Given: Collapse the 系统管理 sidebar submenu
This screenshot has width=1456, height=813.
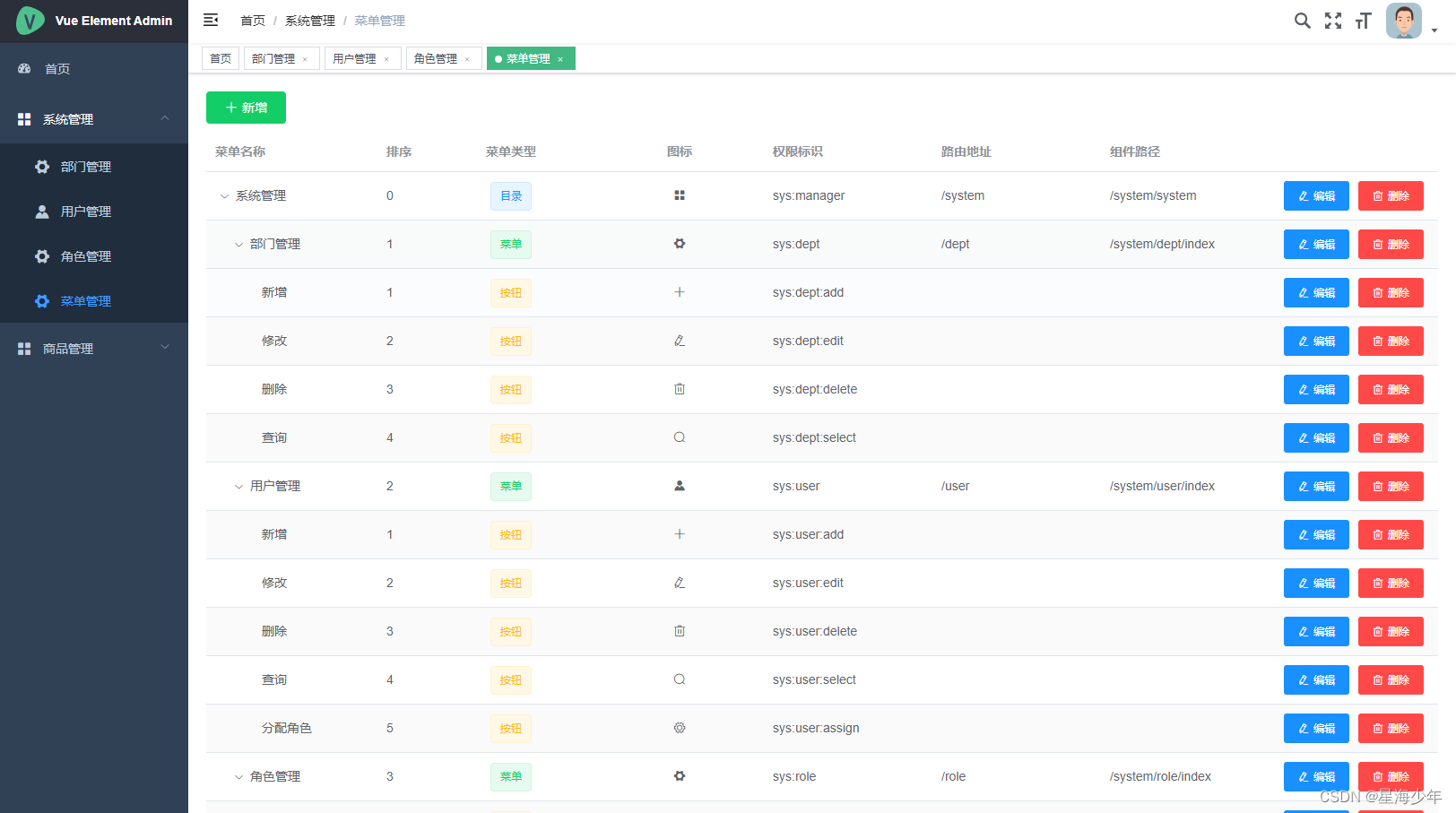Looking at the screenshot, I should [x=165, y=118].
